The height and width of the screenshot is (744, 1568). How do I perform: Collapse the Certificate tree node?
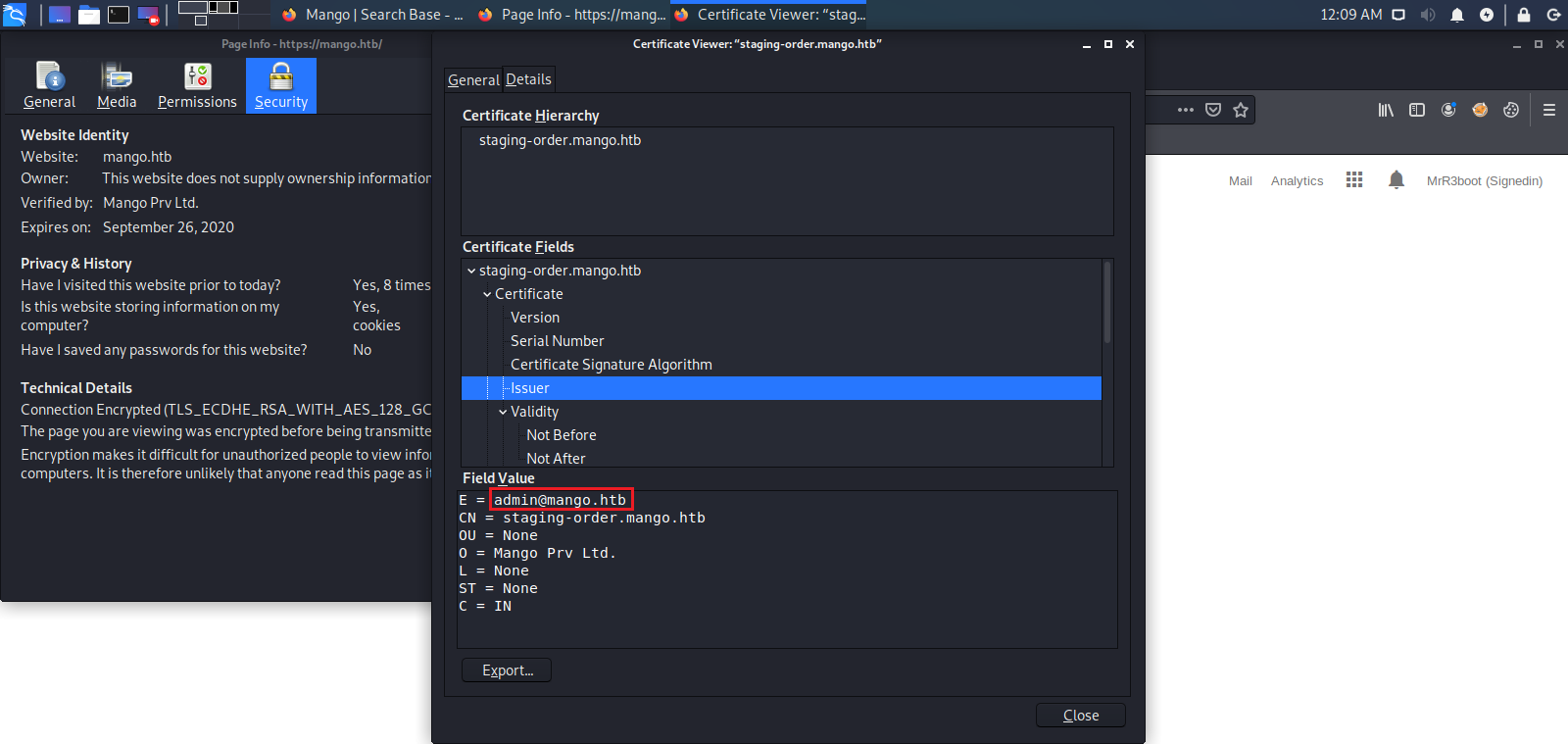click(487, 294)
